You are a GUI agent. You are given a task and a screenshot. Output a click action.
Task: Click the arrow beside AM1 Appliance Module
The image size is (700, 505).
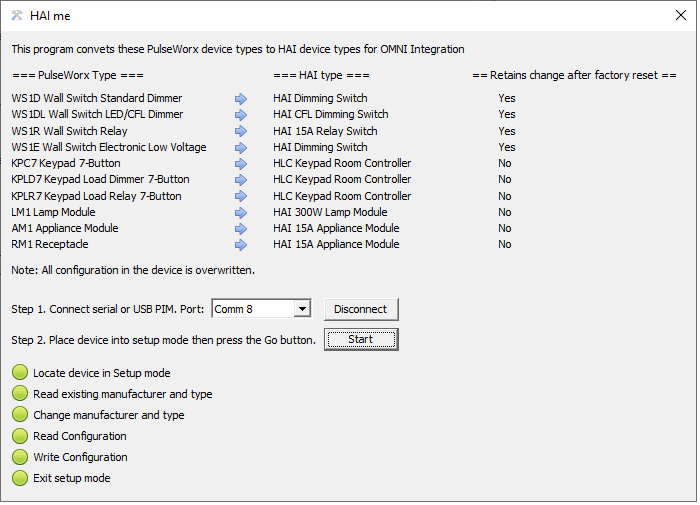tap(241, 229)
